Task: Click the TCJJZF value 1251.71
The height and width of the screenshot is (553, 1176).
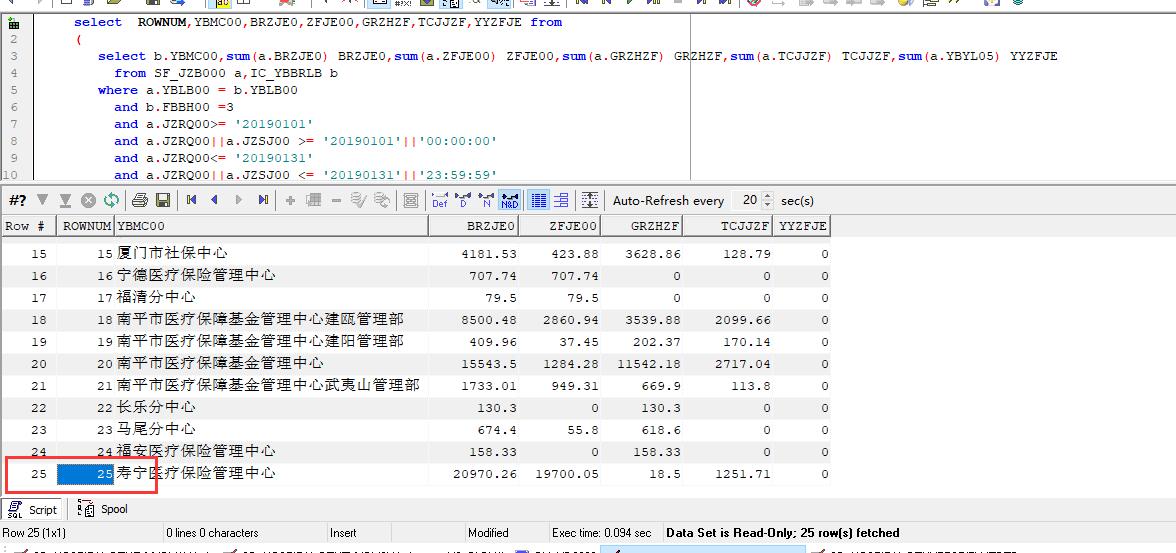Action: coord(742,474)
